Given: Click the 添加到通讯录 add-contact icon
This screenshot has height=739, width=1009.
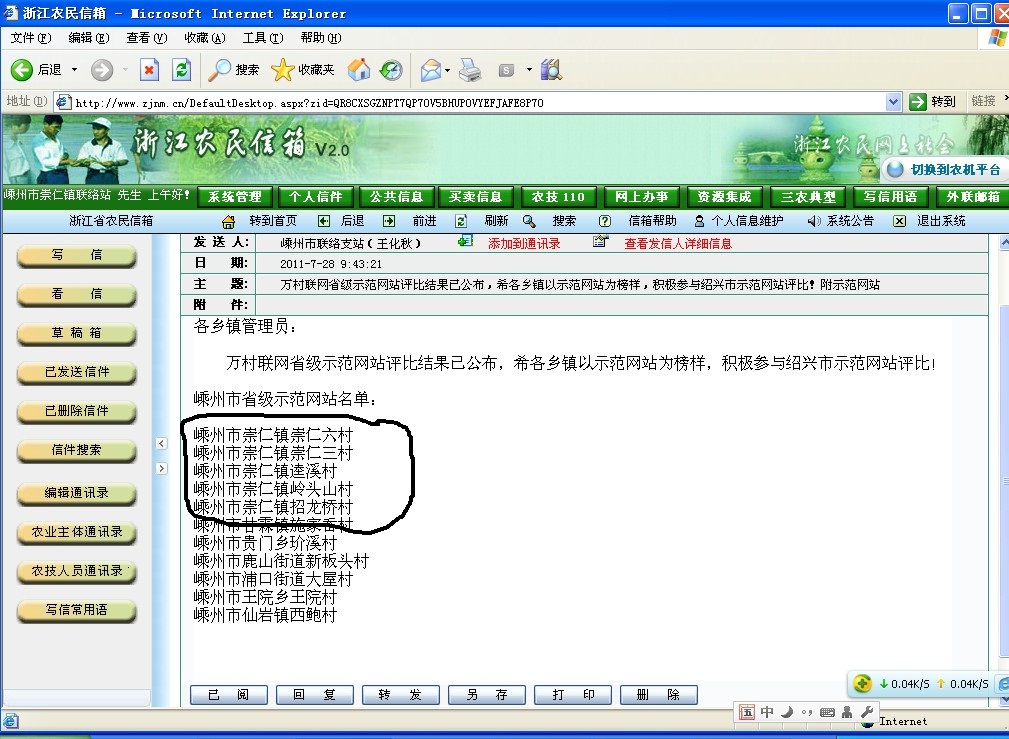Looking at the screenshot, I should (x=463, y=242).
